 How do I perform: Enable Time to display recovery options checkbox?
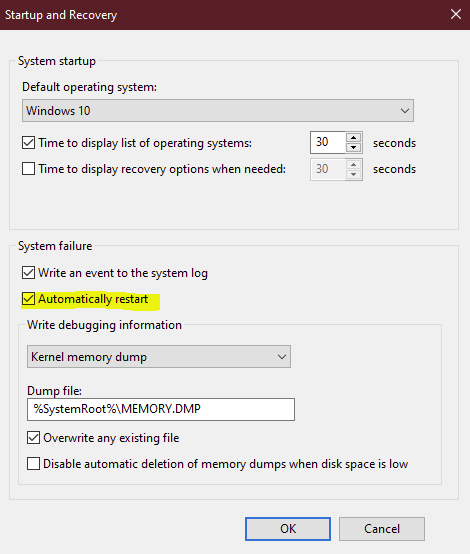(28, 169)
